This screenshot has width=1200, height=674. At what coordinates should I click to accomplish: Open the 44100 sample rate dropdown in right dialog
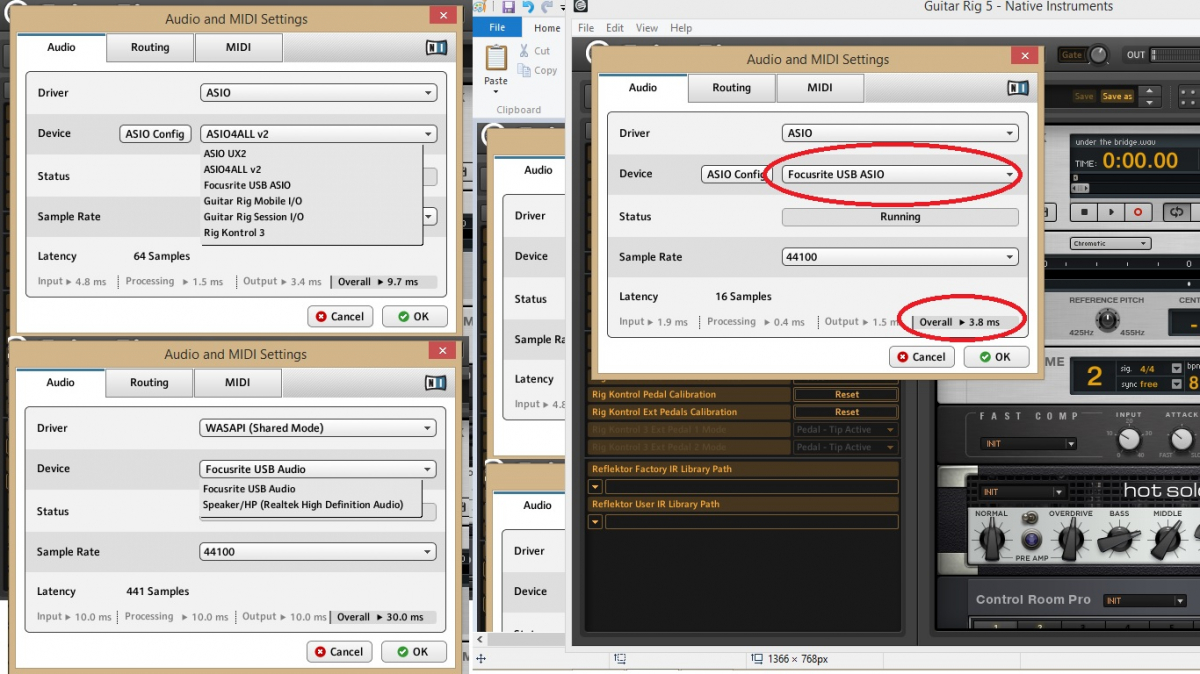tap(899, 257)
